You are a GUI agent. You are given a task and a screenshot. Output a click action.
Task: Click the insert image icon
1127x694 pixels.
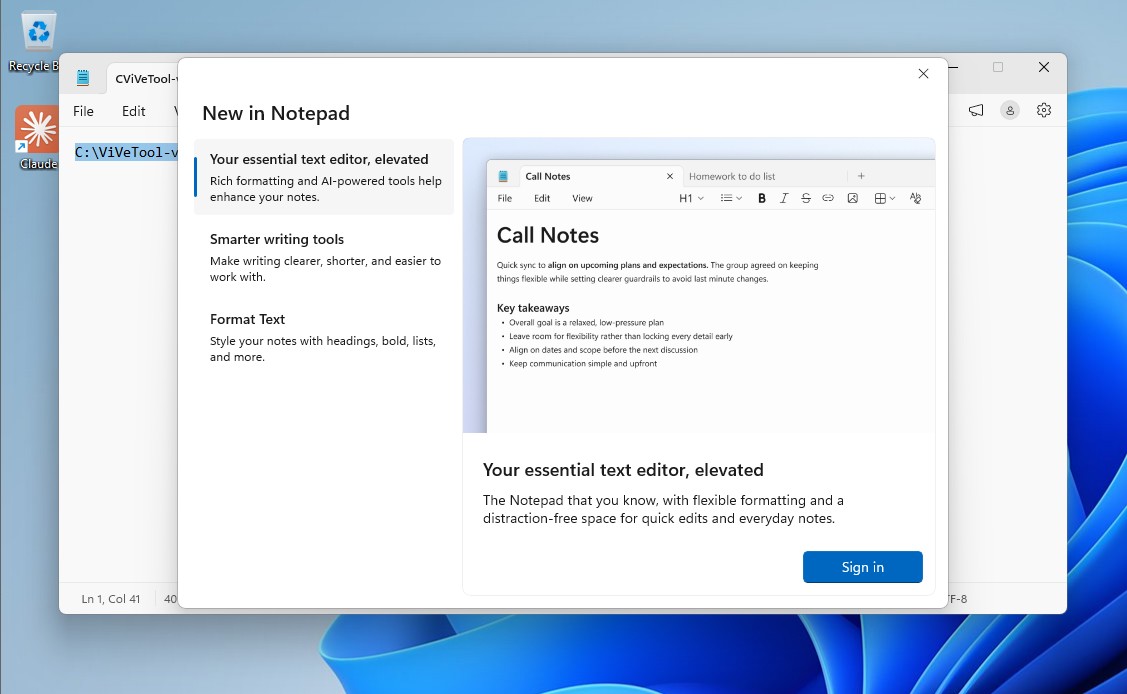click(x=853, y=198)
